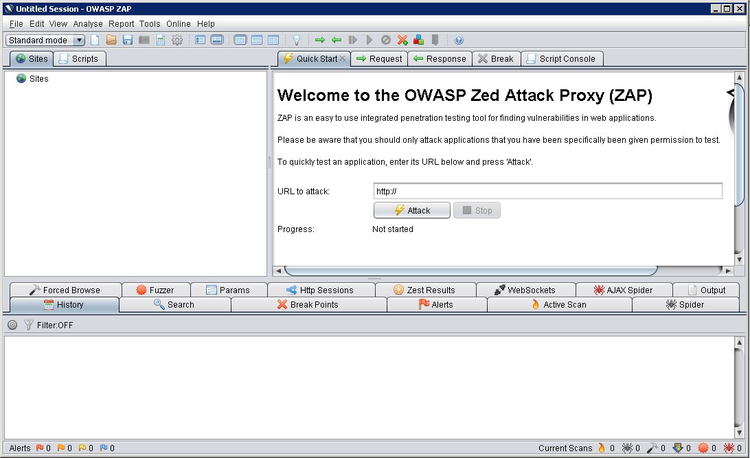Open the File menu
The width and height of the screenshot is (750, 458).
16,24
